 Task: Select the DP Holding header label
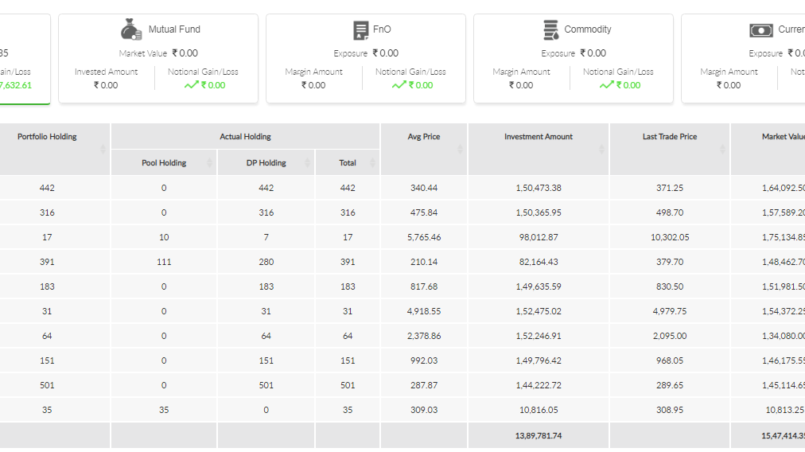[x=266, y=163]
